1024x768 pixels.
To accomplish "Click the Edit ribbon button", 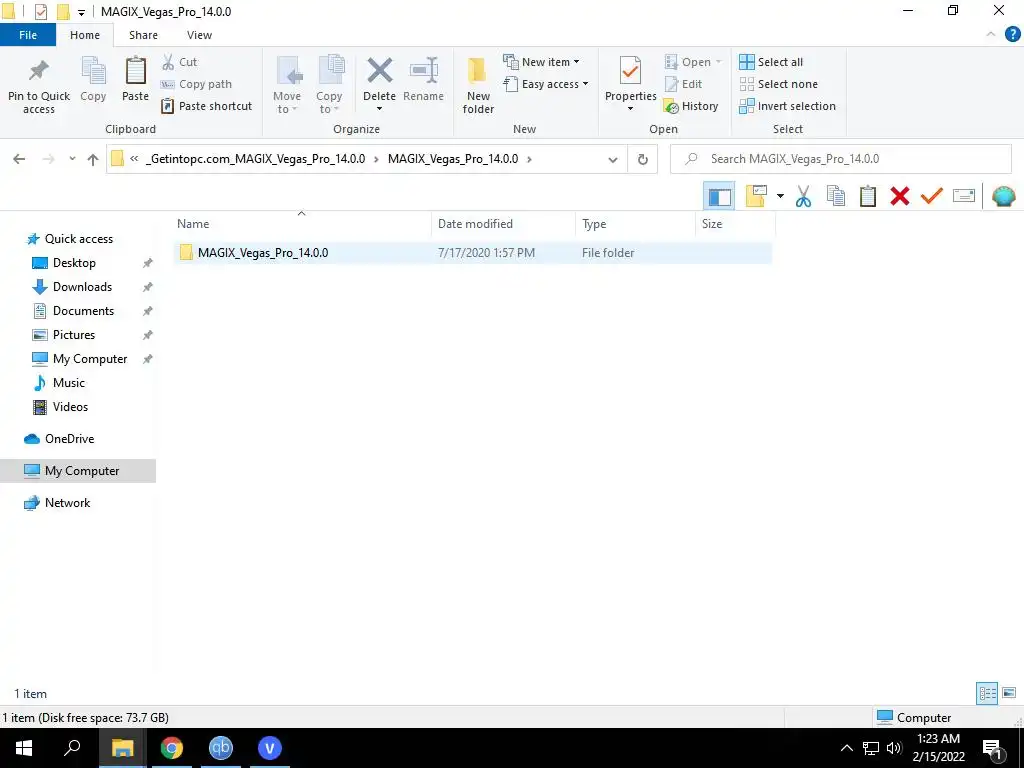I will coord(683,84).
